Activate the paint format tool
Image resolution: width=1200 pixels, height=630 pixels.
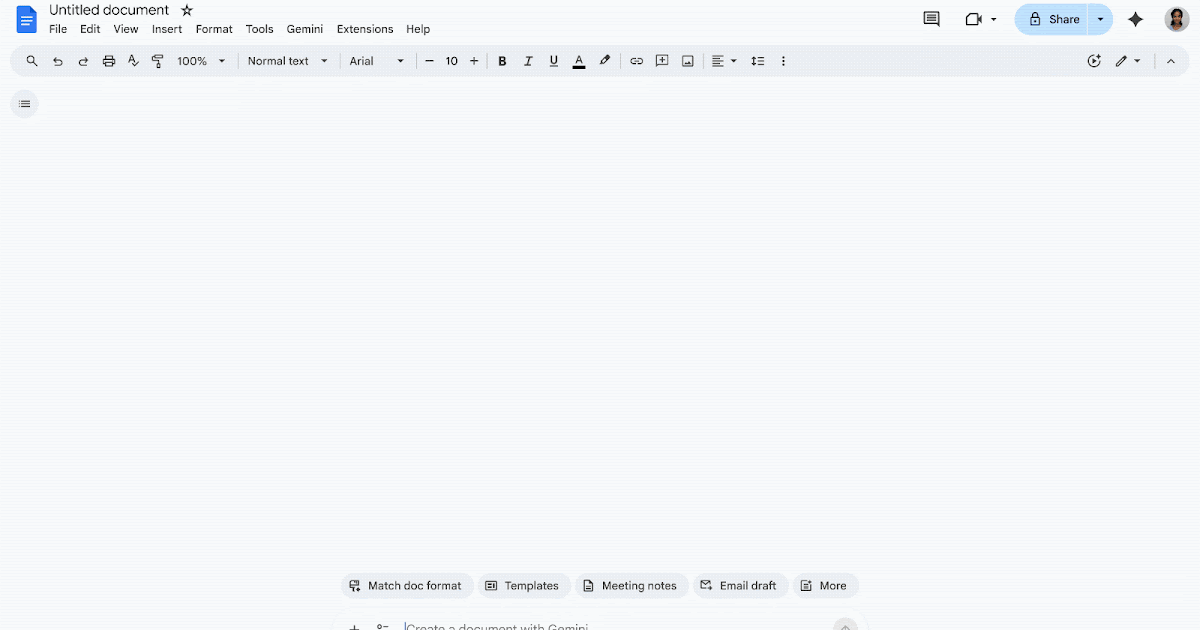tap(158, 61)
